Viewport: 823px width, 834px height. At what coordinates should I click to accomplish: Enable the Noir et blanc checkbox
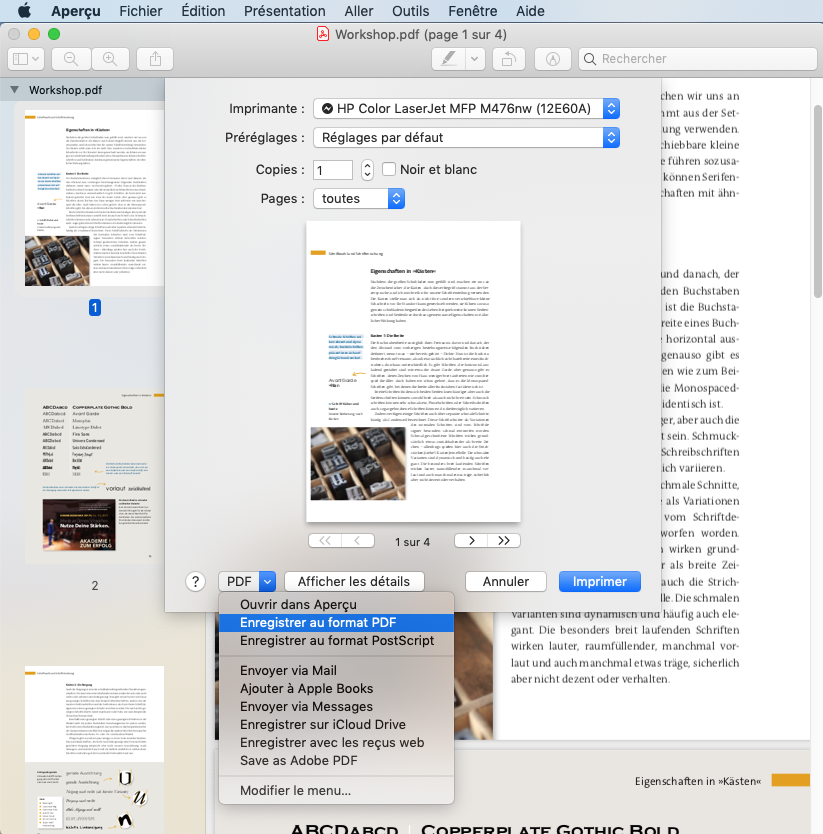pyautogui.click(x=389, y=169)
